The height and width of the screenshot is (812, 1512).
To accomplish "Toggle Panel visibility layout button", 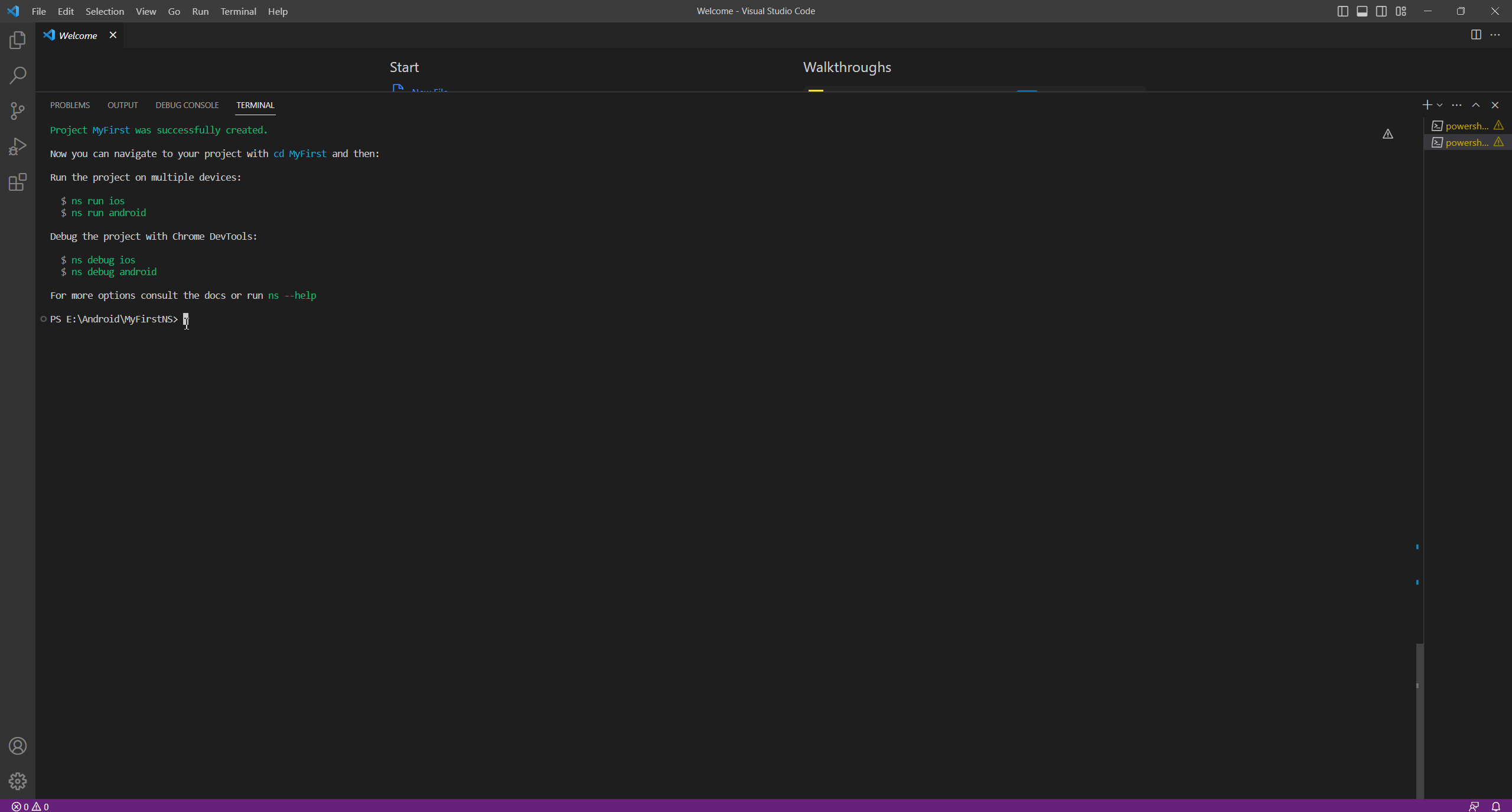I will point(1362,11).
